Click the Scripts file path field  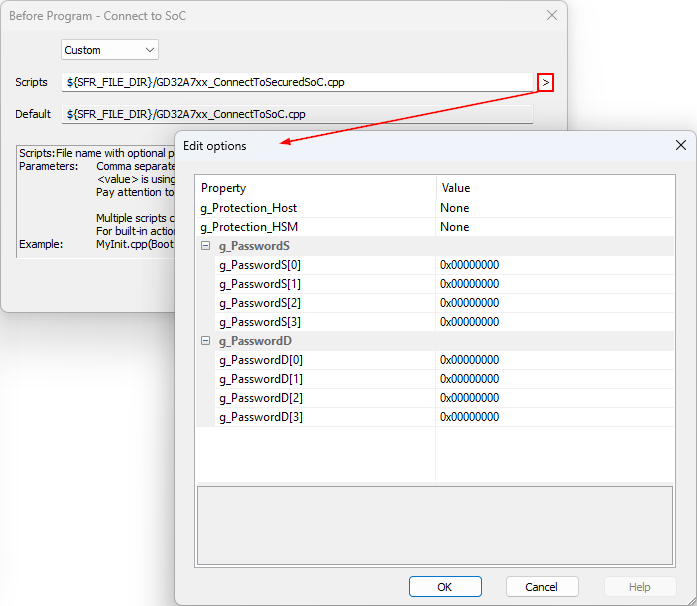(x=298, y=82)
